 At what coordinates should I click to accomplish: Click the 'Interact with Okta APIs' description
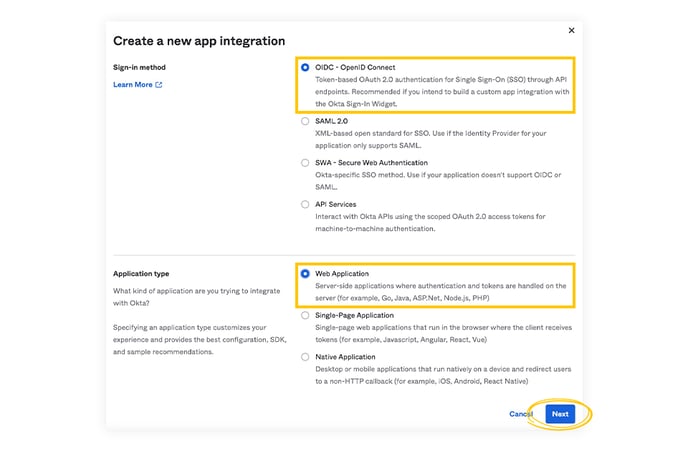[x=430, y=223]
